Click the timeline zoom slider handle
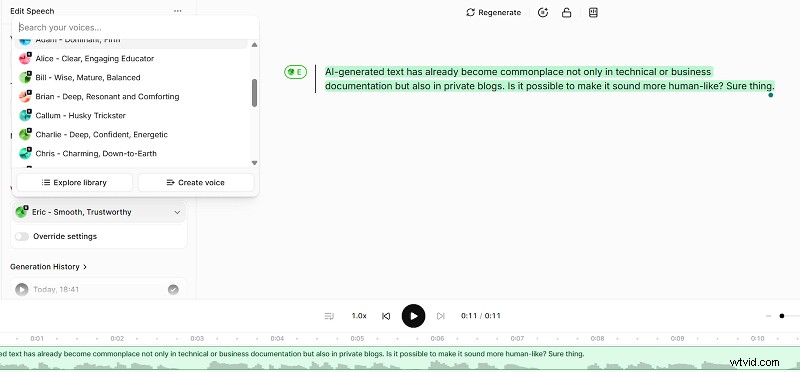 pos(782,316)
